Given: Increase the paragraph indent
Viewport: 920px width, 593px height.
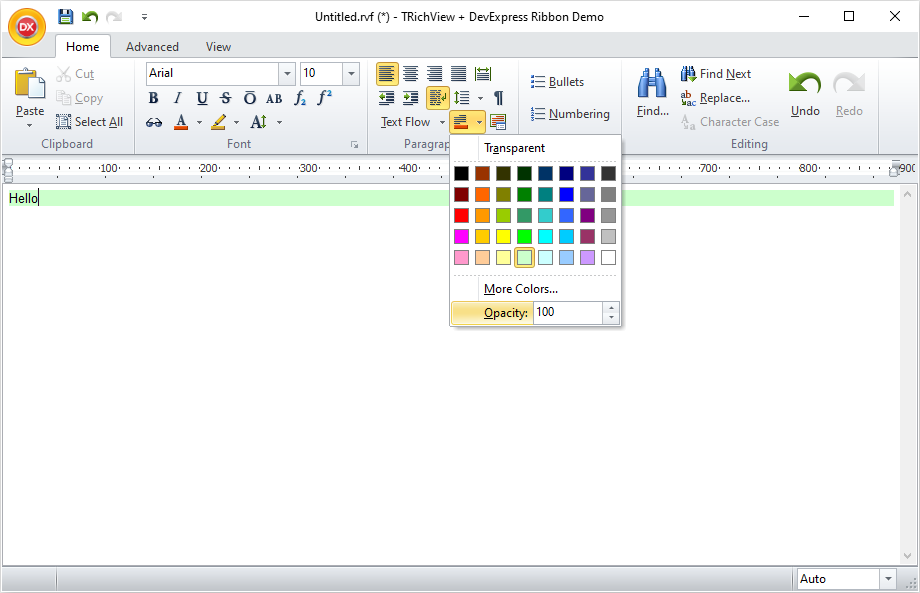Looking at the screenshot, I should pos(411,98).
